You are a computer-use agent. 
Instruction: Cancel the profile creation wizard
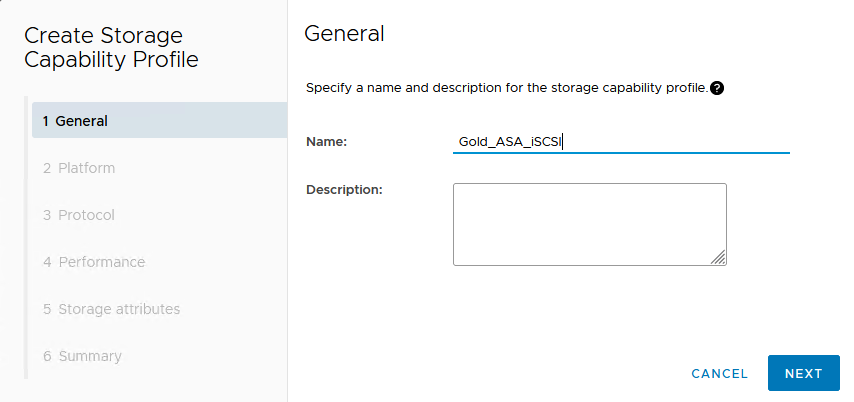pyautogui.click(x=719, y=374)
